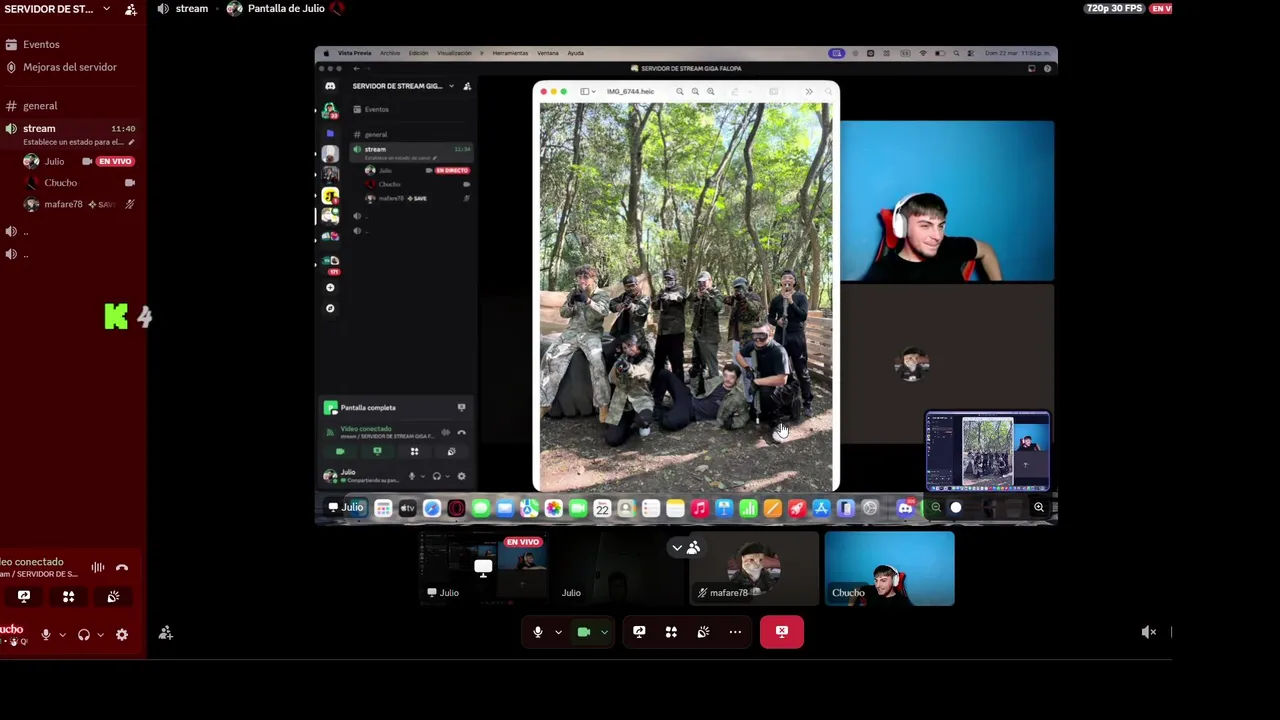The height and width of the screenshot is (720, 1280).
Task: Expand Preview toolbar overflow chevrons
Action: click(809, 92)
